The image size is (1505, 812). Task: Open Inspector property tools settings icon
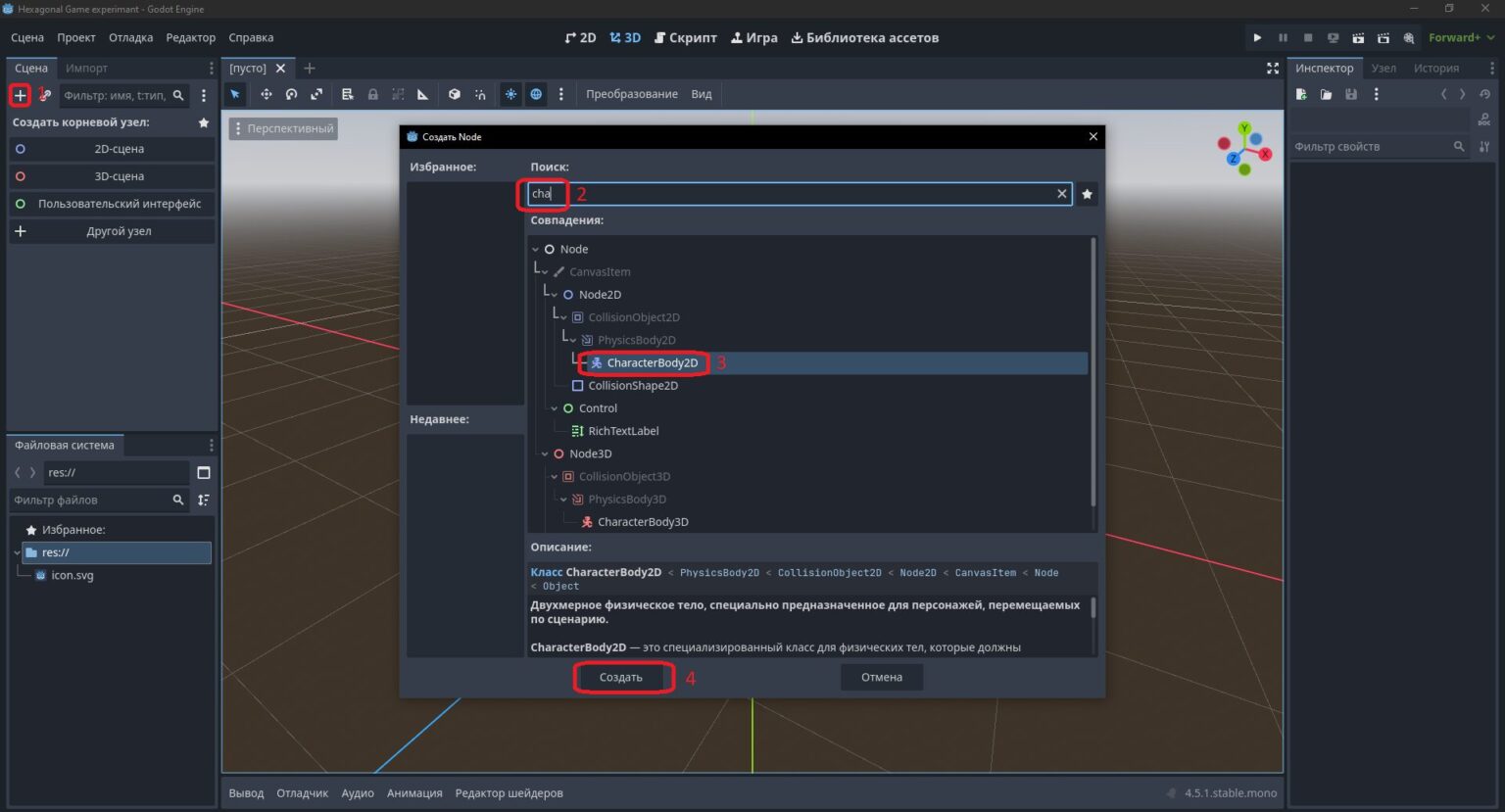pos(1485,146)
